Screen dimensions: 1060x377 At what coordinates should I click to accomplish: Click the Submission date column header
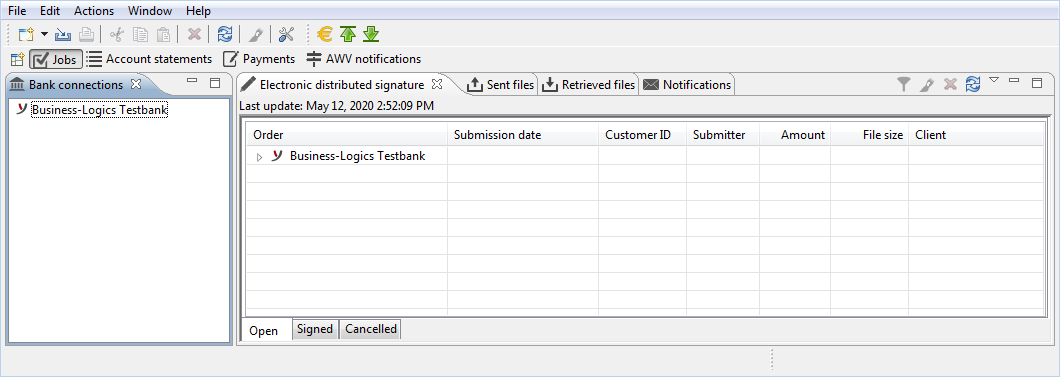tap(498, 135)
